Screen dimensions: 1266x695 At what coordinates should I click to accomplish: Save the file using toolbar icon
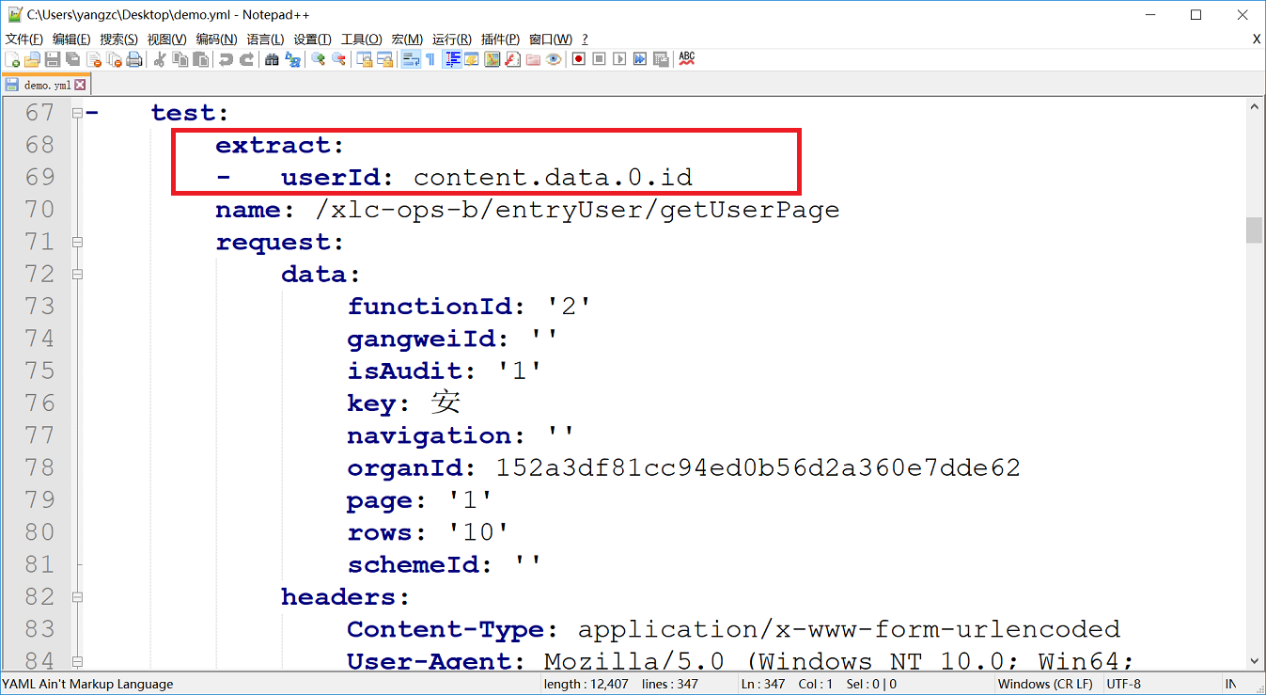point(52,60)
